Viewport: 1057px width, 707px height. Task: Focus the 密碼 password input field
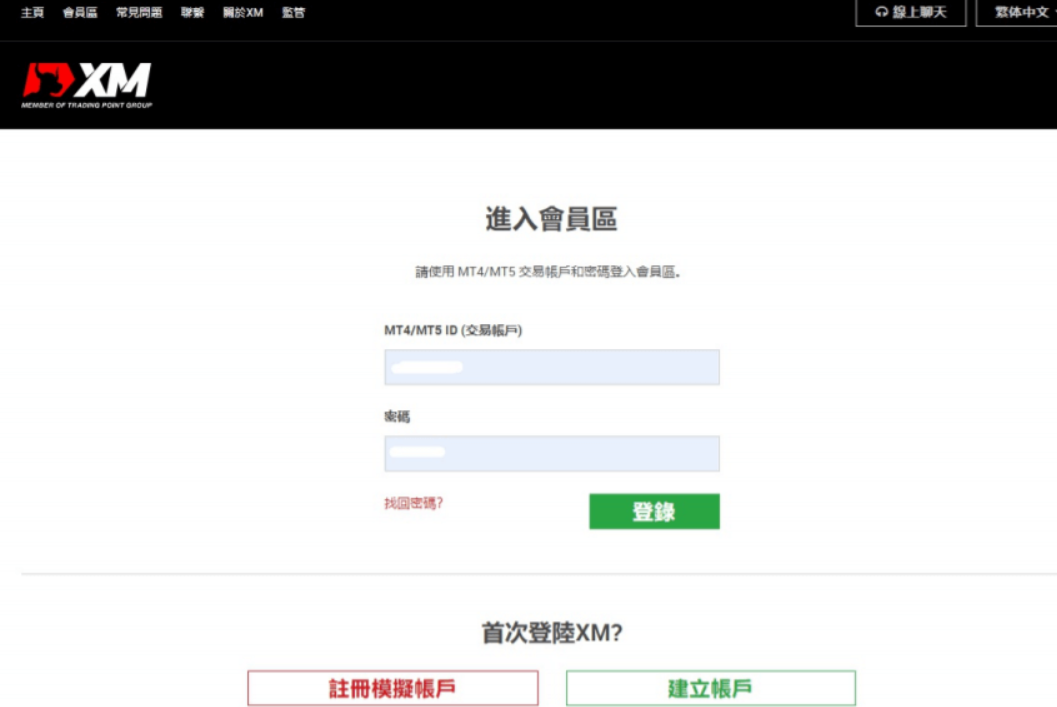click(x=551, y=454)
